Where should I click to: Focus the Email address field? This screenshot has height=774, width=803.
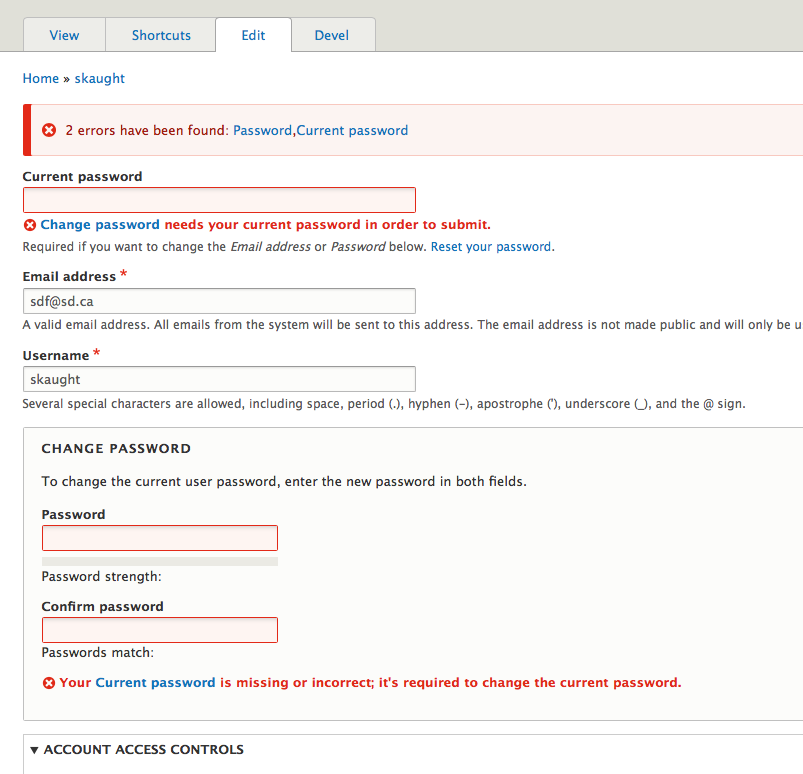pos(219,301)
